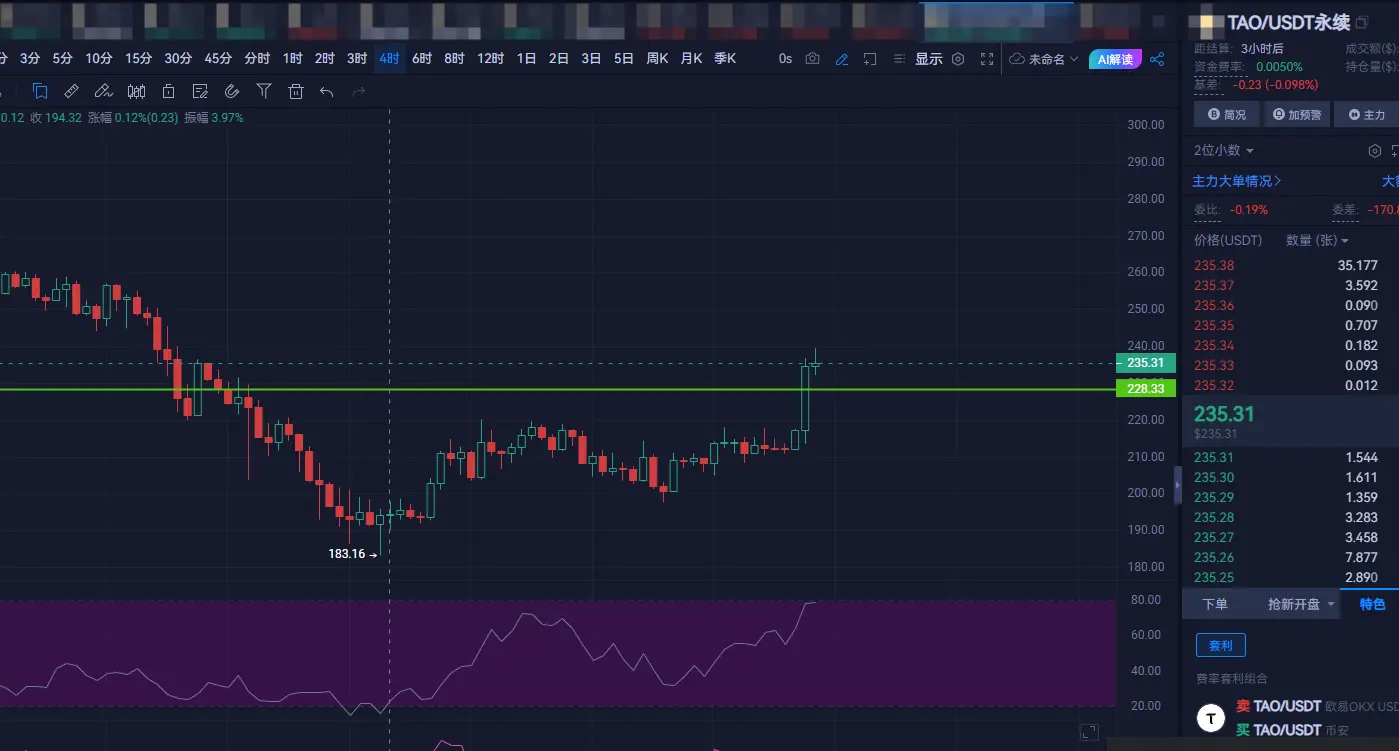
Task: Select the 45 minute interval
Action: 217,59
